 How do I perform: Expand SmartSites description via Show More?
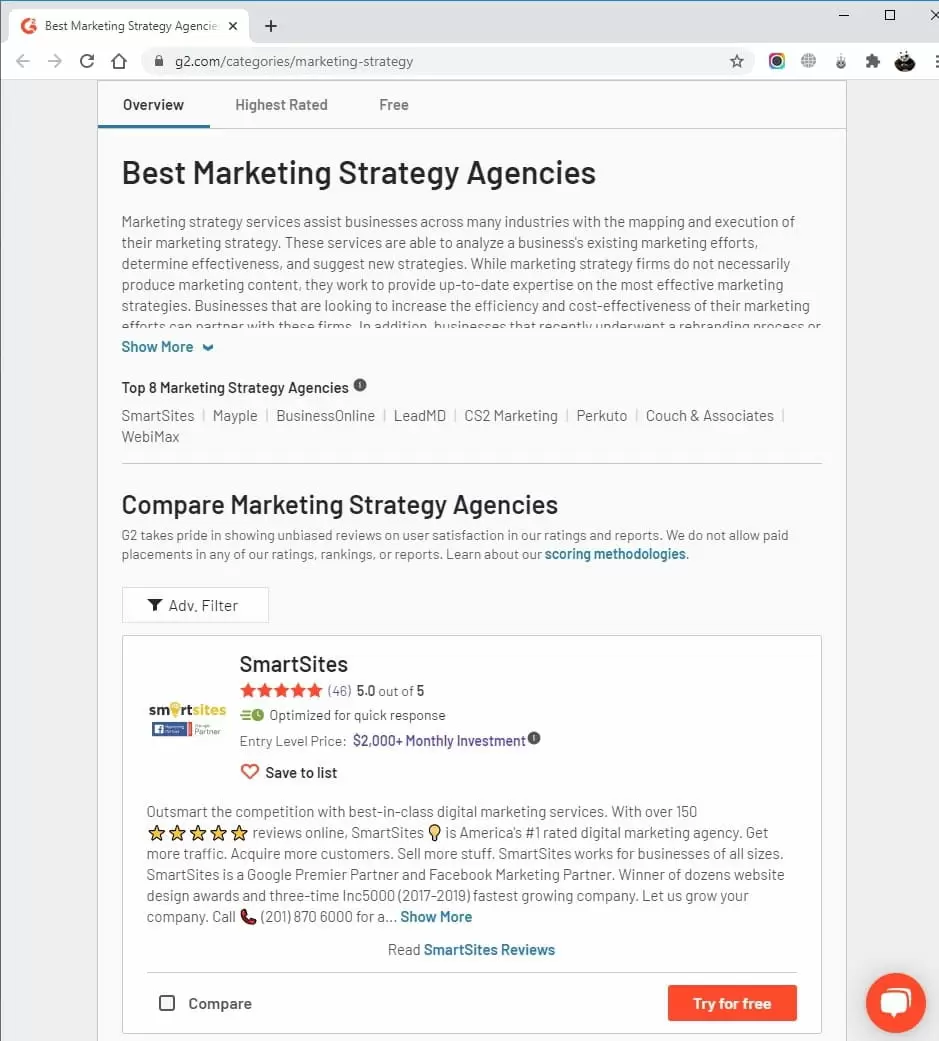(x=436, y=916)
